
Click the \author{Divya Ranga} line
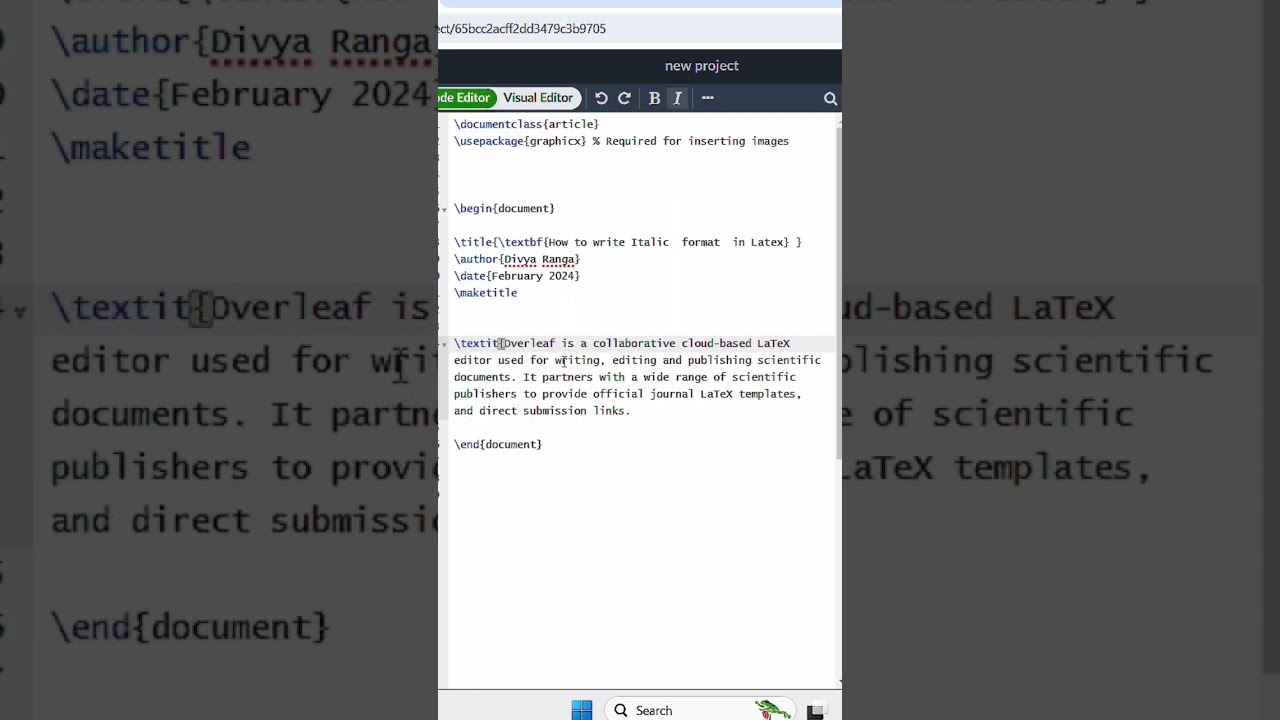point(517,259)
